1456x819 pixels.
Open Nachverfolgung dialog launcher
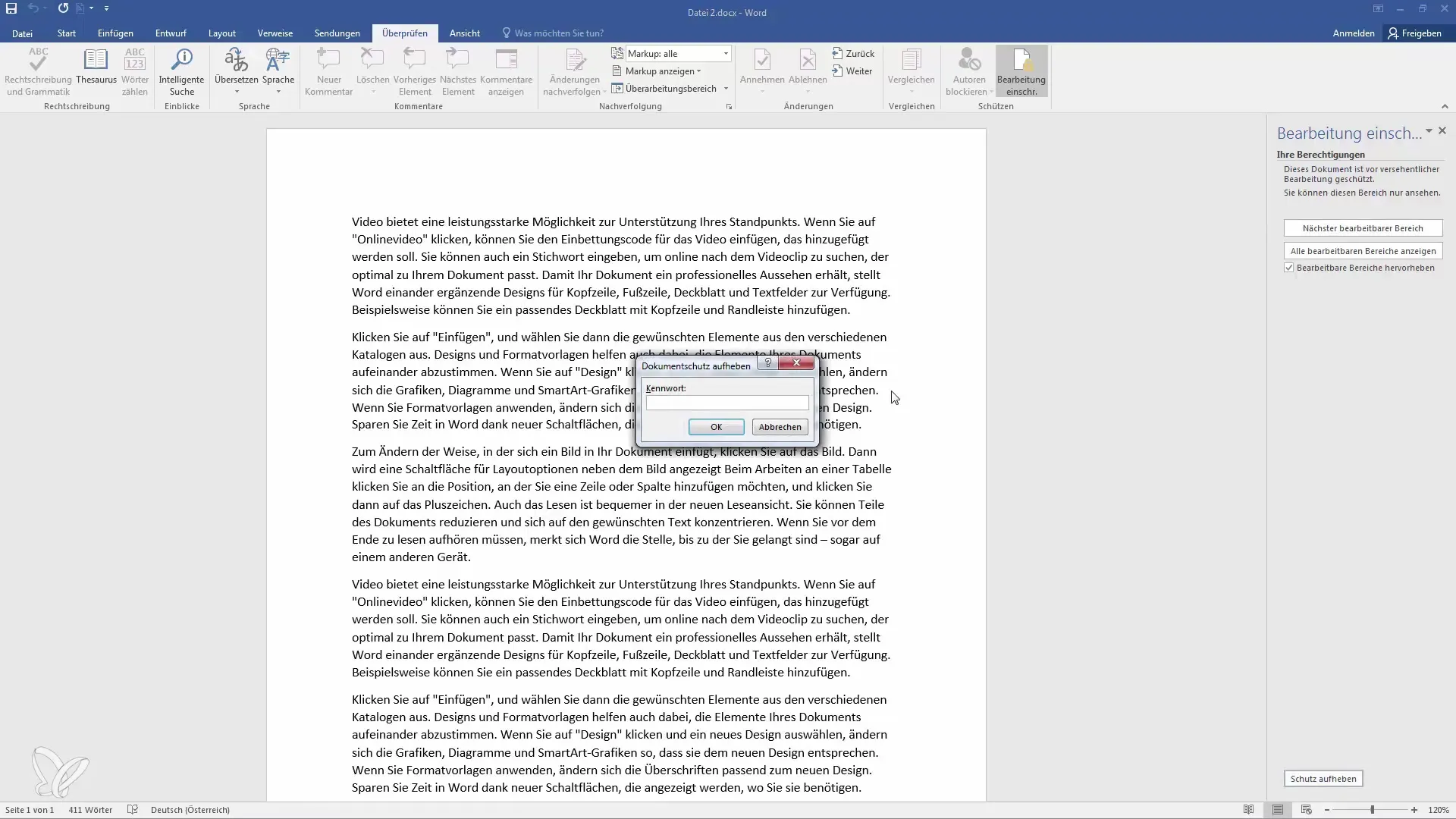point(729,107)
